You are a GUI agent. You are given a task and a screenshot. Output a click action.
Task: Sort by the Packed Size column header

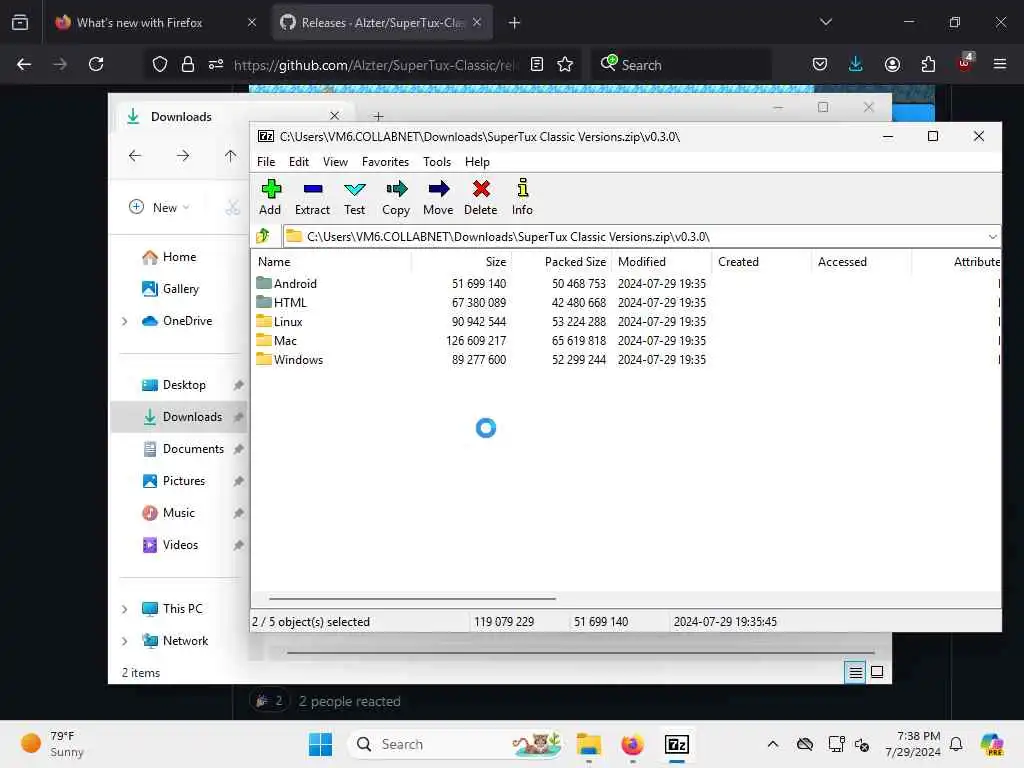tap(562, 262)
